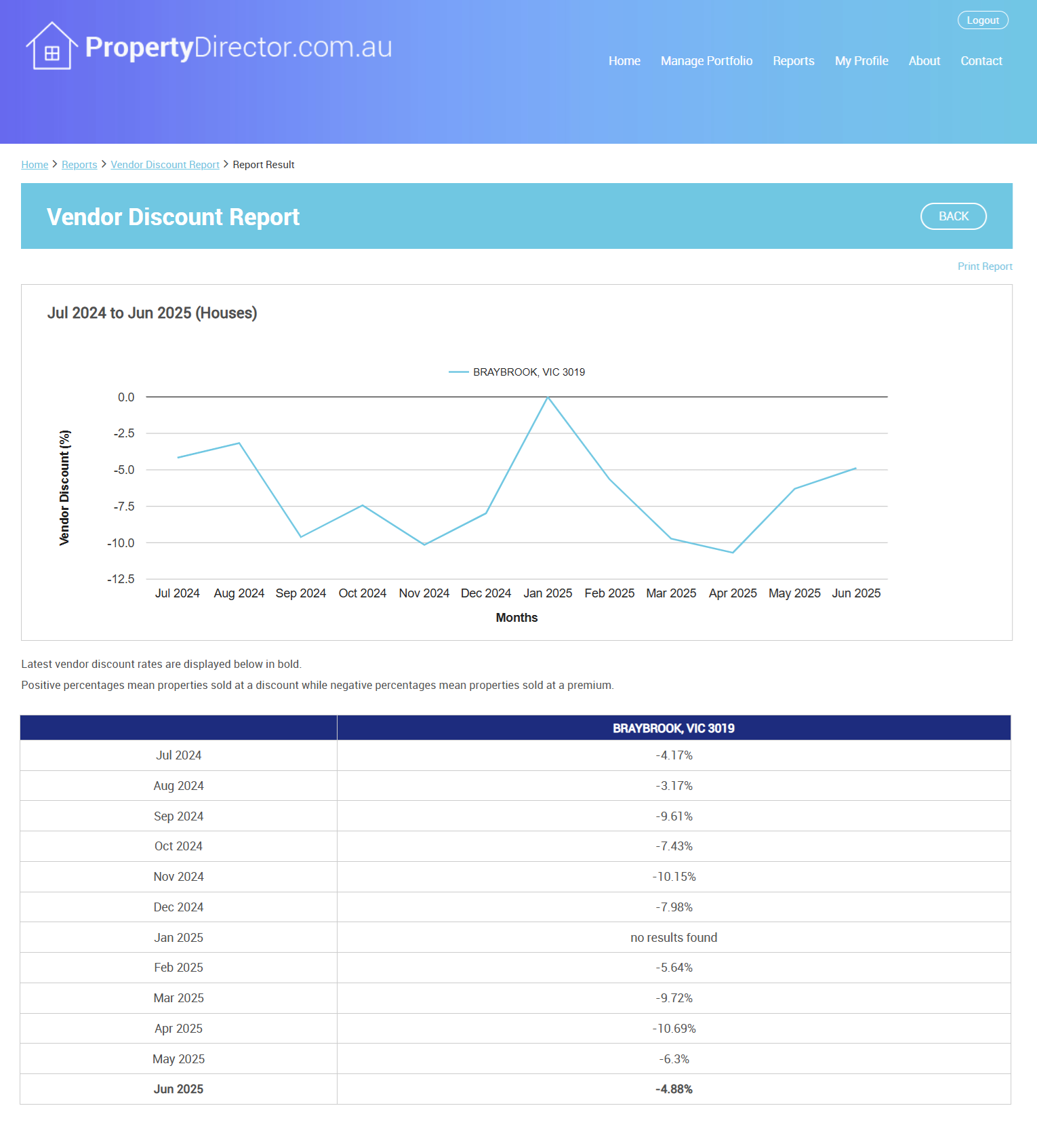The width and height of the screenshot is (1037, 1148).
Task: Click the Print Report link
Action: 984,266
